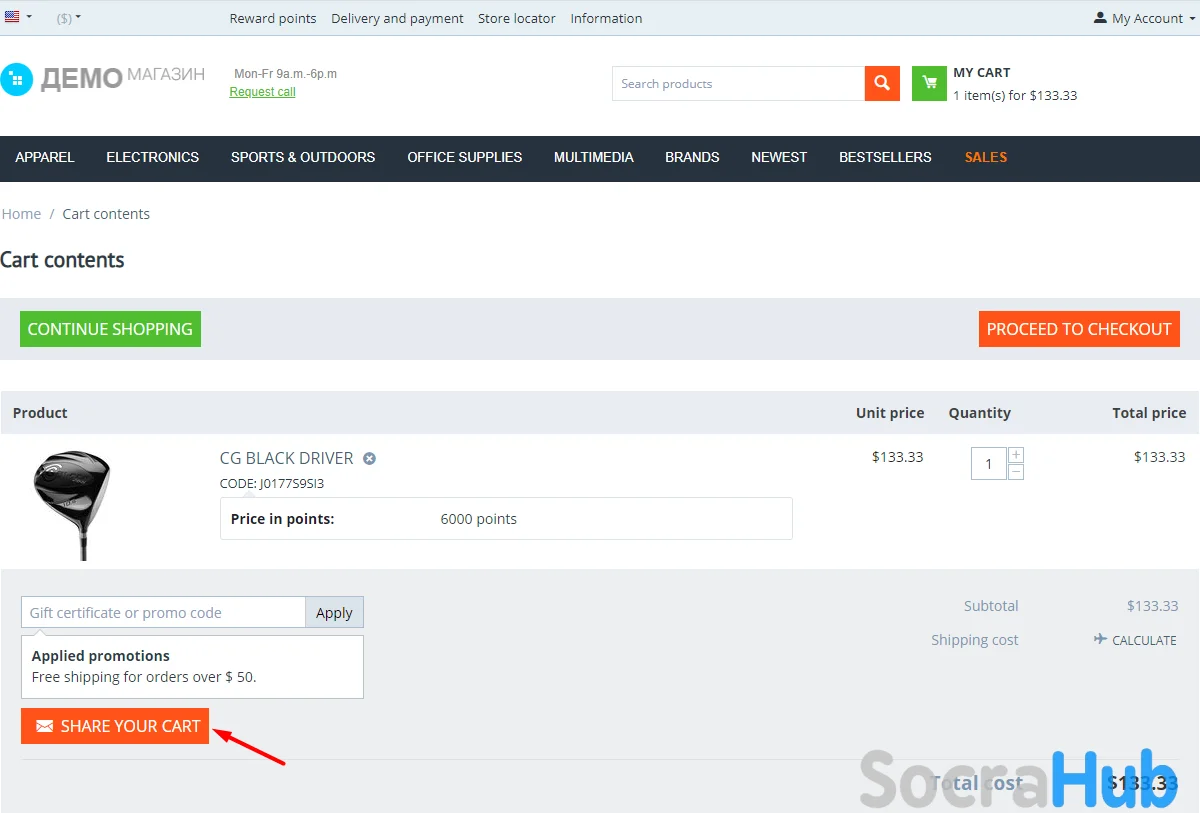
Task: Open the US flag language dropdown
Action: click(18, 17)
